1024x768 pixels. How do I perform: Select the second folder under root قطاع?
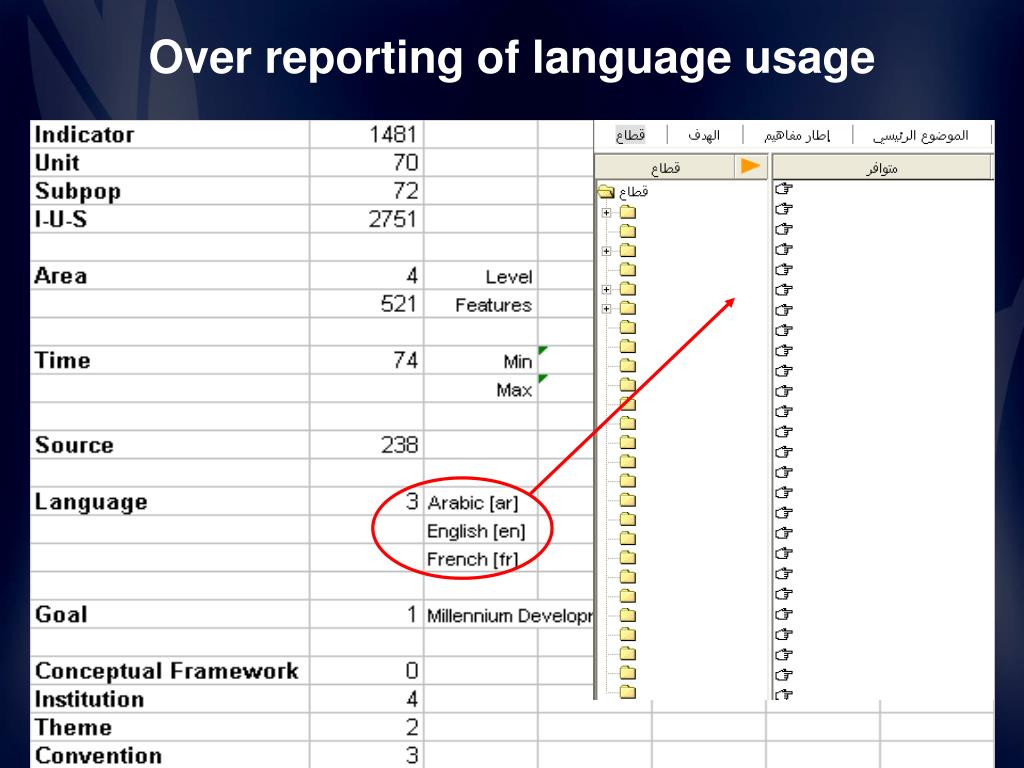coord(627,231)
